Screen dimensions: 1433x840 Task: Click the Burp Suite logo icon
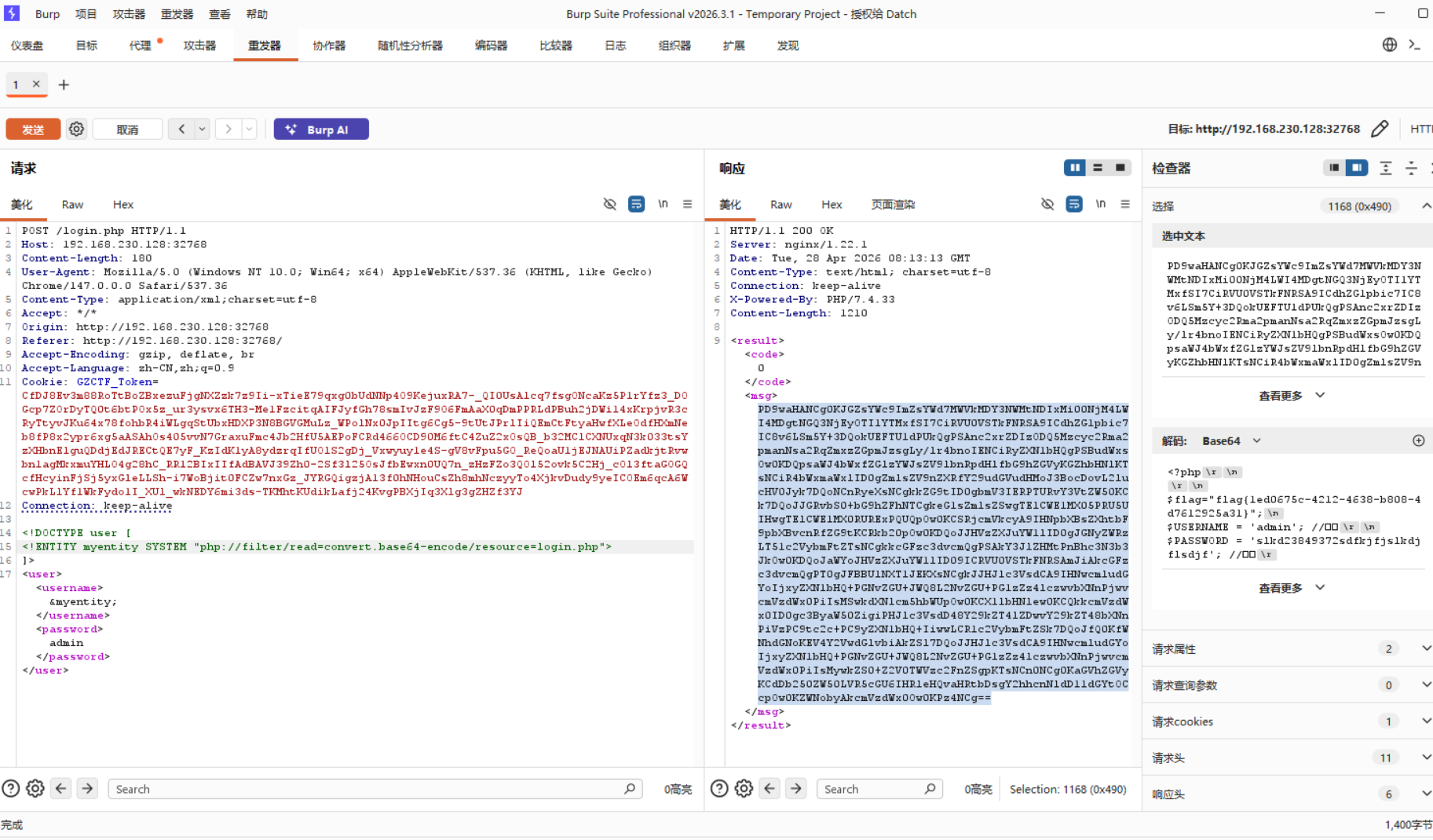click(12, 13)
